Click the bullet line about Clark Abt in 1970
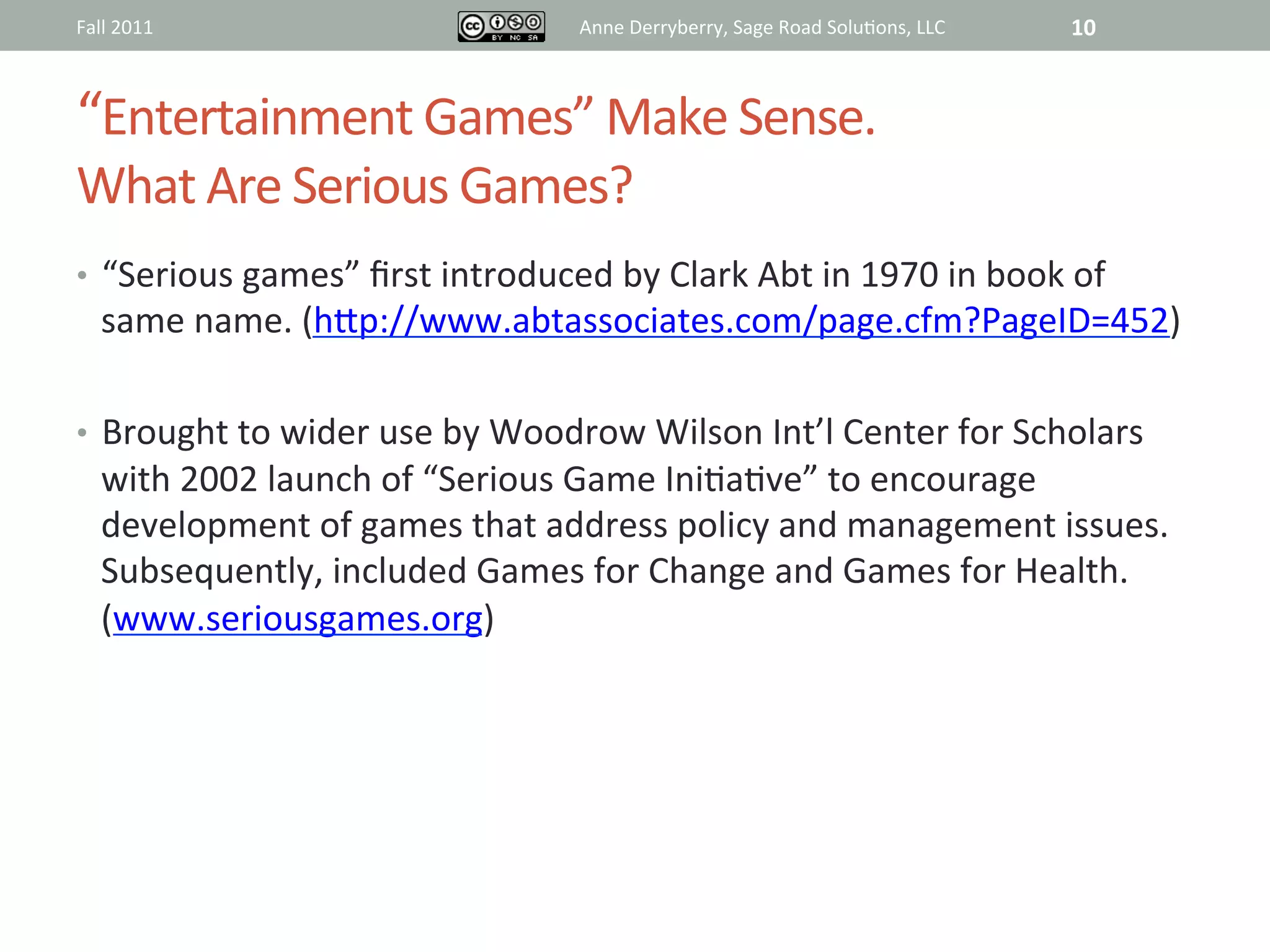This screenshot has width=1270, height=952. coord(603,275)
